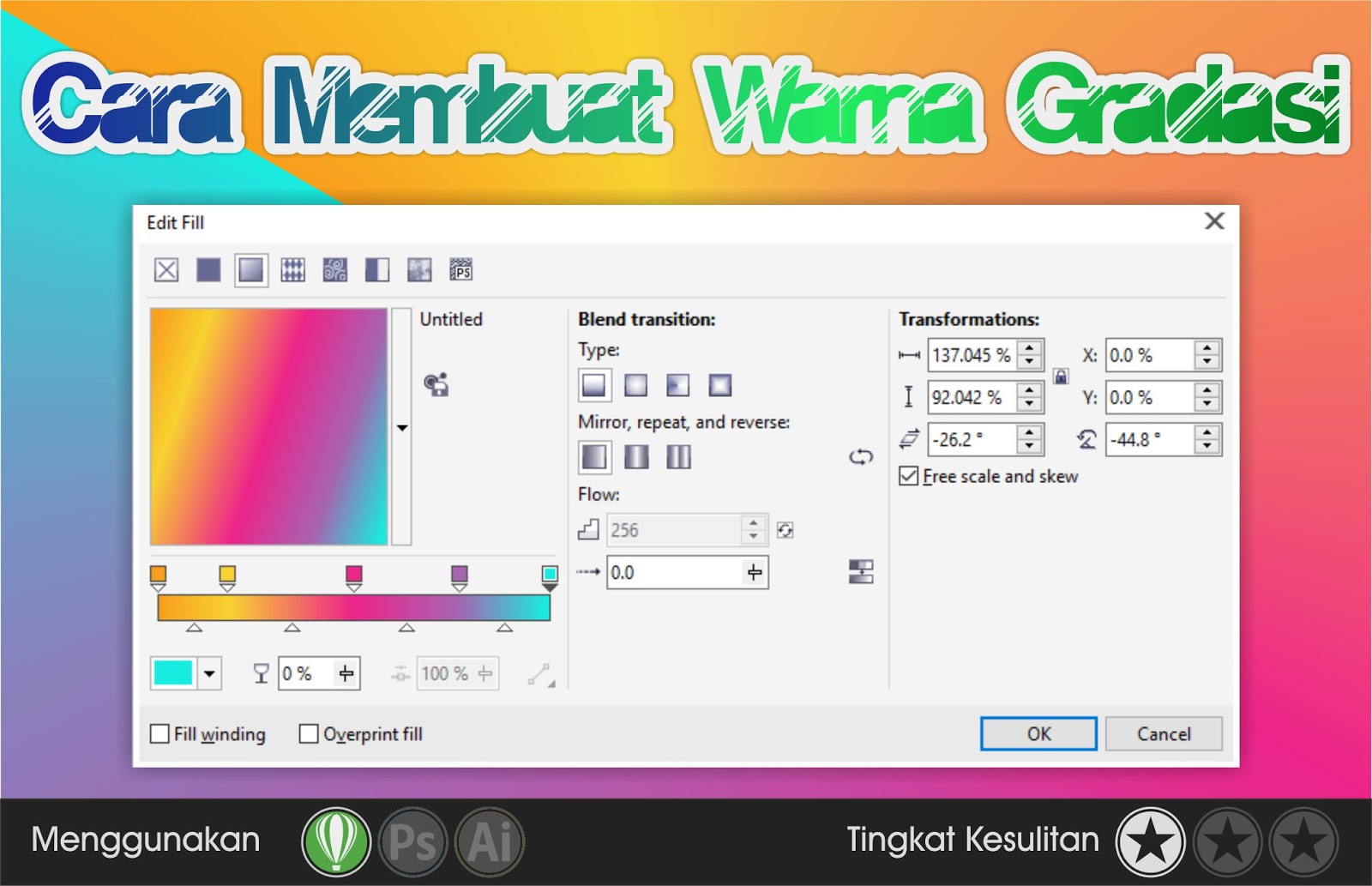Viewport: 1372px width, 886px height.
Task: Click the node blend direction icon
Action: [x=541, y=675]
